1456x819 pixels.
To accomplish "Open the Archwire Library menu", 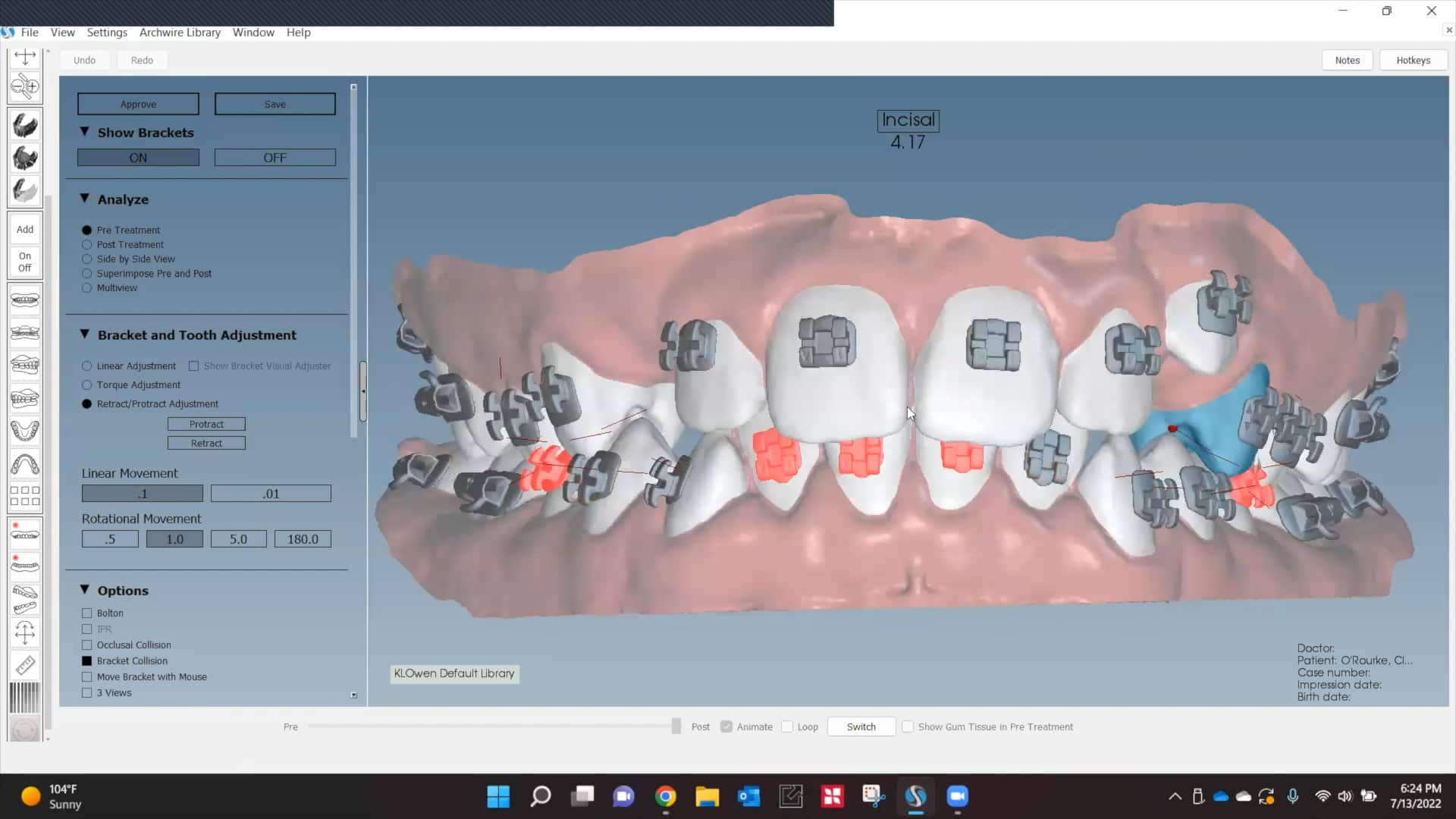I will pyautogui.click(x=179, y=33).
